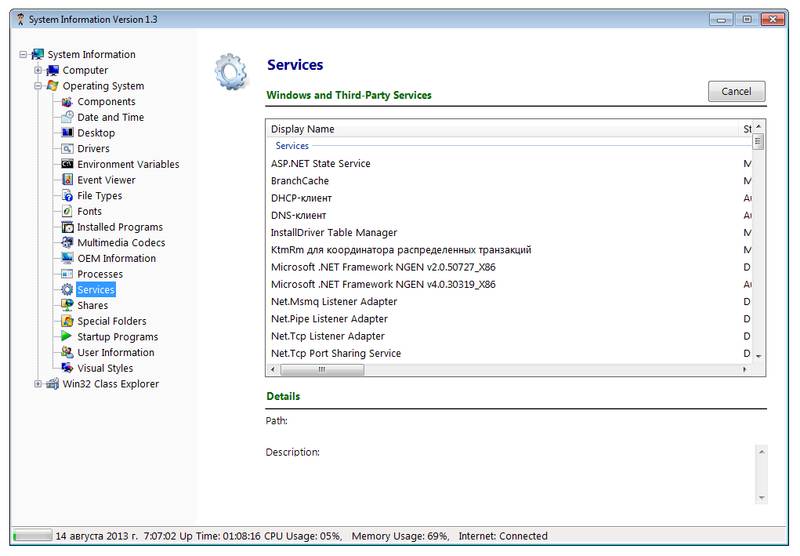Select Net.Pipe Listener Adapter row

pos(509,319)
